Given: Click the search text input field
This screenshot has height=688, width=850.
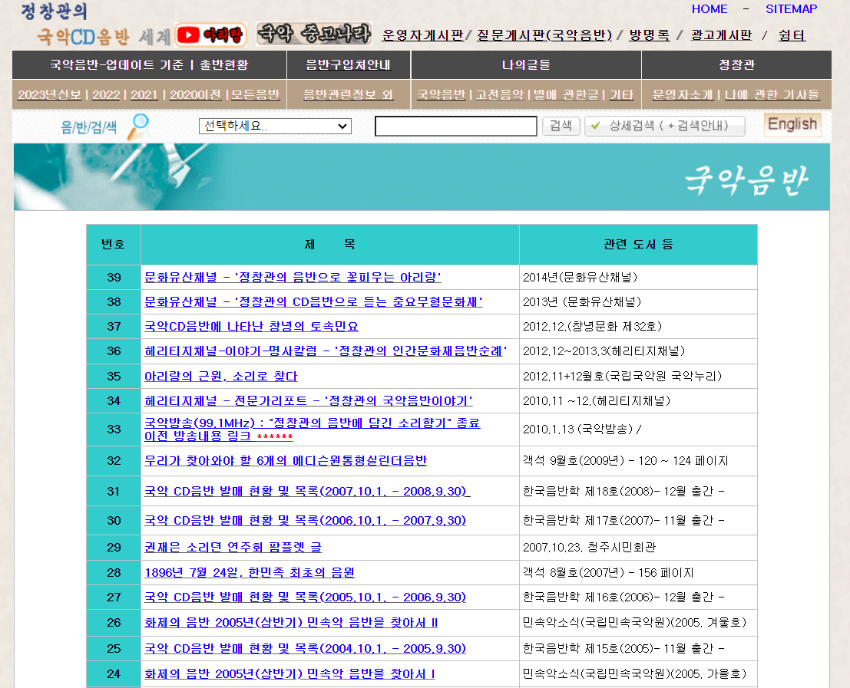Looking at the screenshot, I should (456, 126).
